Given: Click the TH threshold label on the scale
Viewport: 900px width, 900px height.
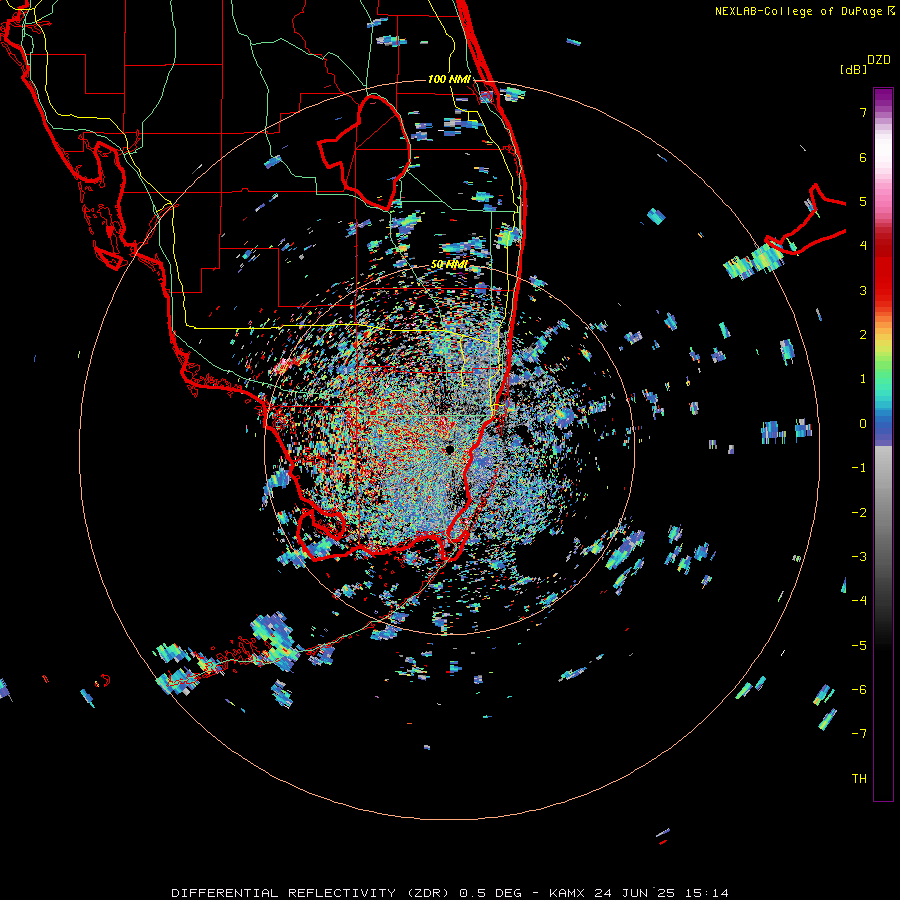Looking at the screenshot, I should coord(859,779).
